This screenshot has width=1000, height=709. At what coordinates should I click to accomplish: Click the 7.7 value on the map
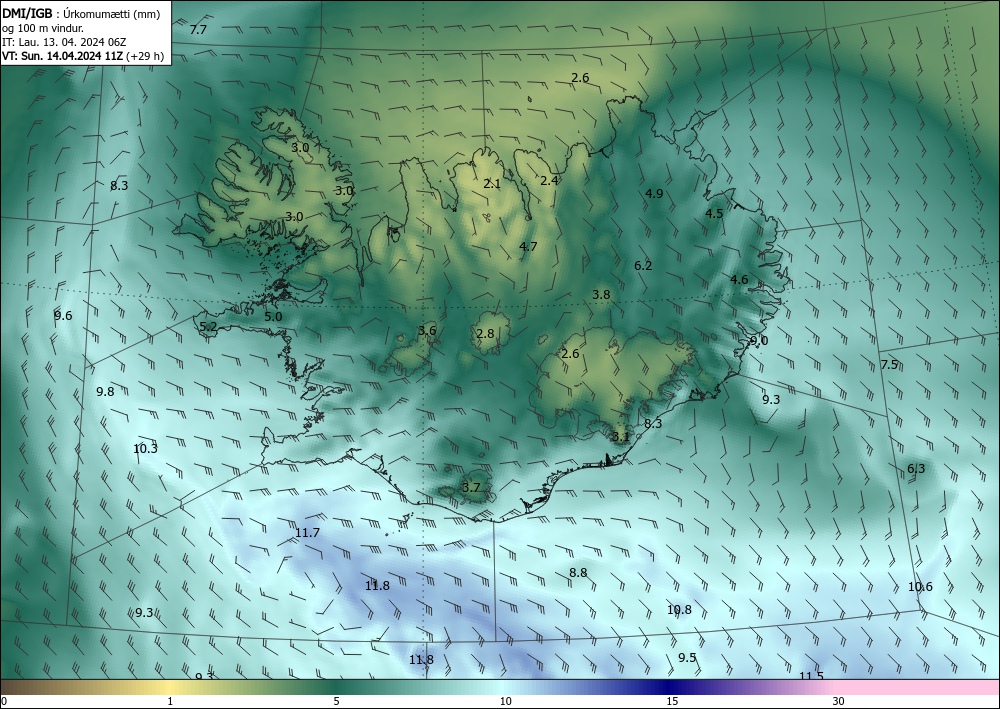point(198,29)
